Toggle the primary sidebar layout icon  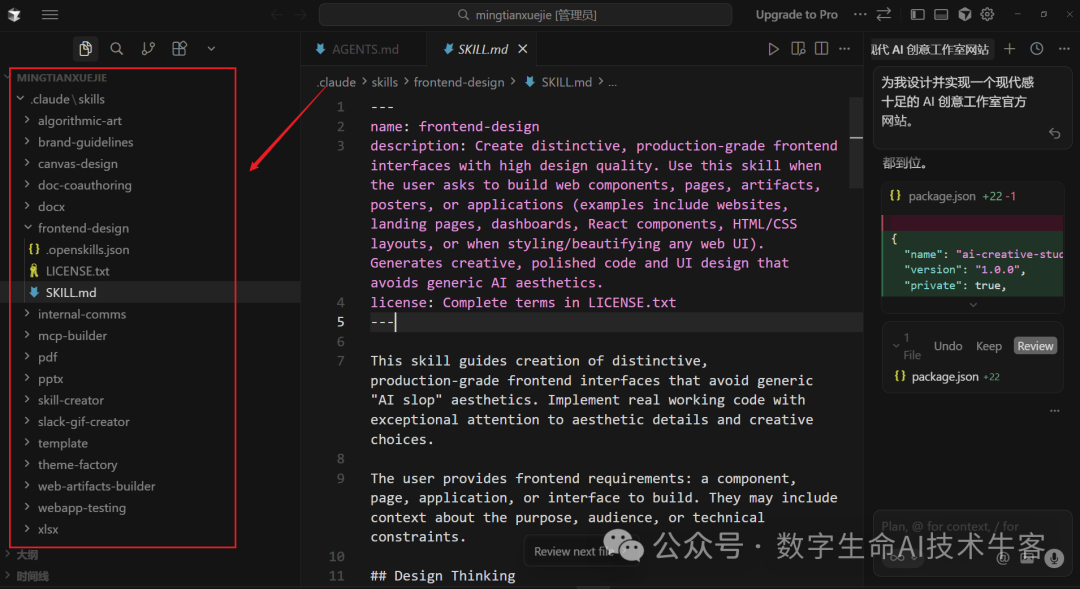pos(917,14)
